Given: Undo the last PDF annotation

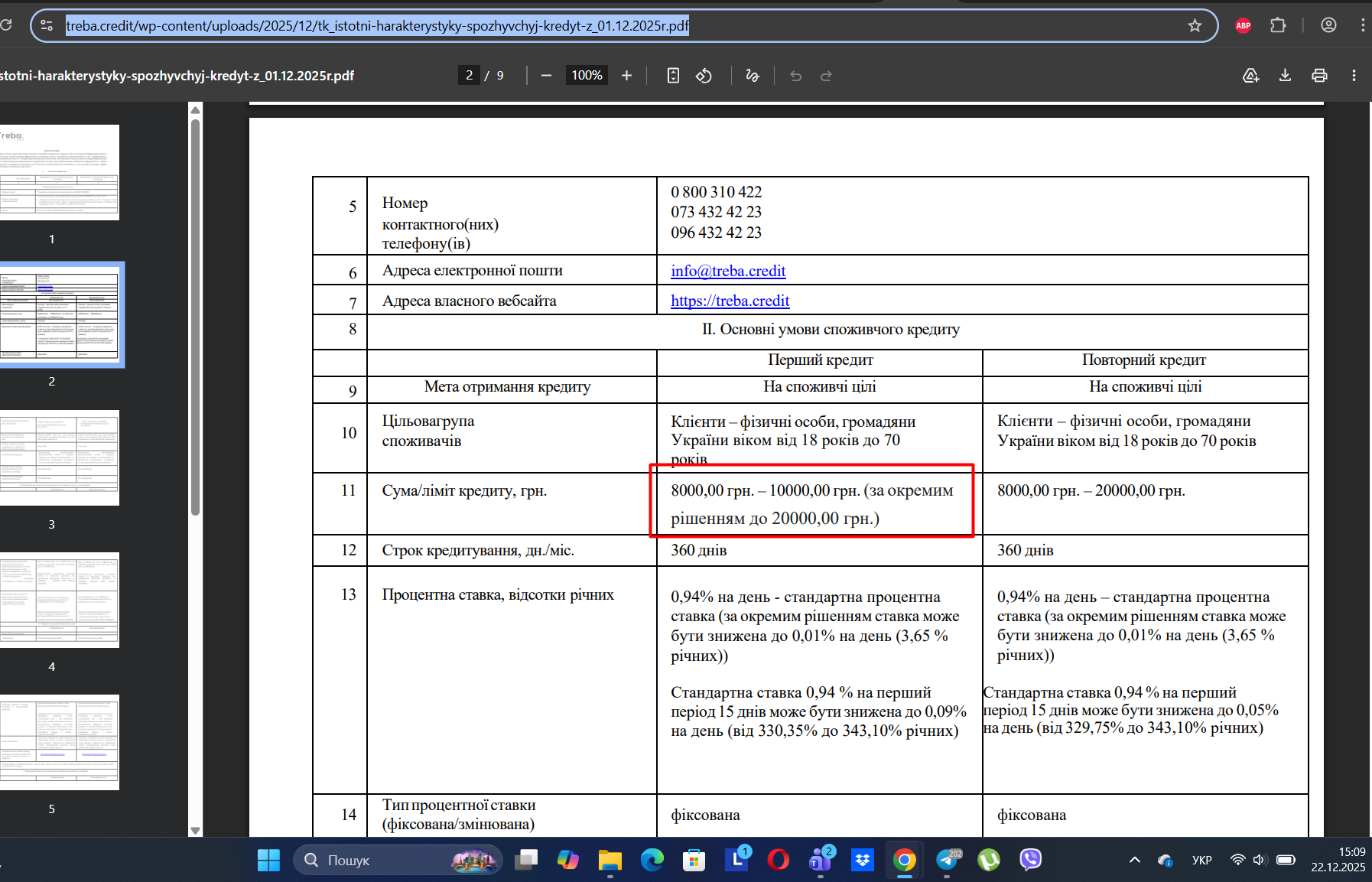Looking at the screenshot, I should pyautogui.click(x=795, y=75).
